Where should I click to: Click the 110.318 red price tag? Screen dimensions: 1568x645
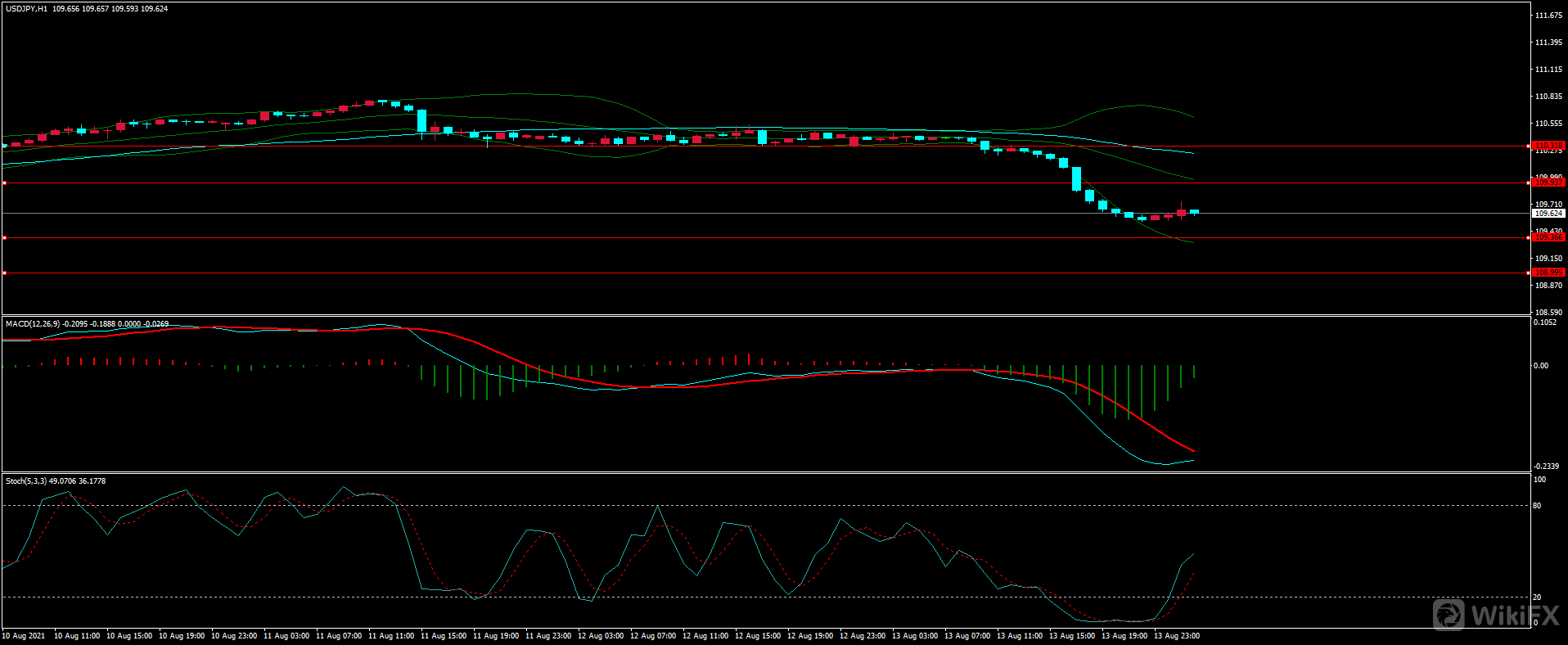coord(1548,146)
